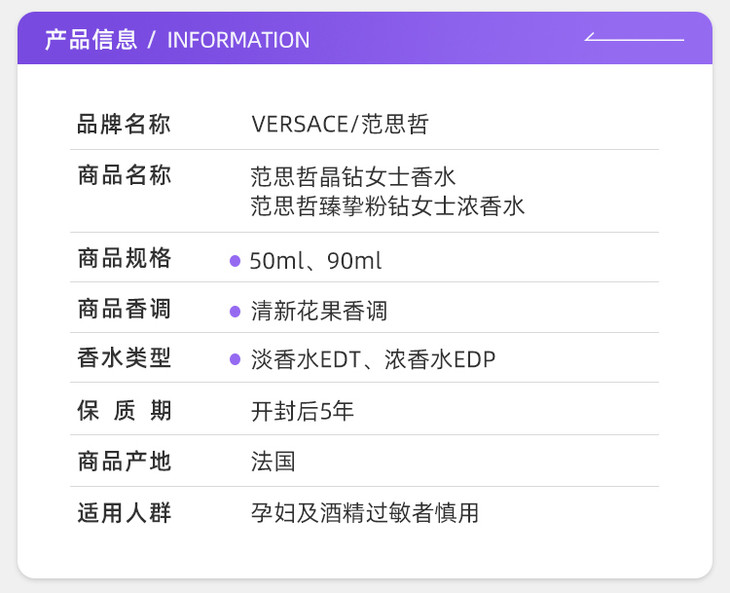Viewport: 730px width, 593px height.
Task: Click the 商品规格 row label
Action: (x=124, y=259)
